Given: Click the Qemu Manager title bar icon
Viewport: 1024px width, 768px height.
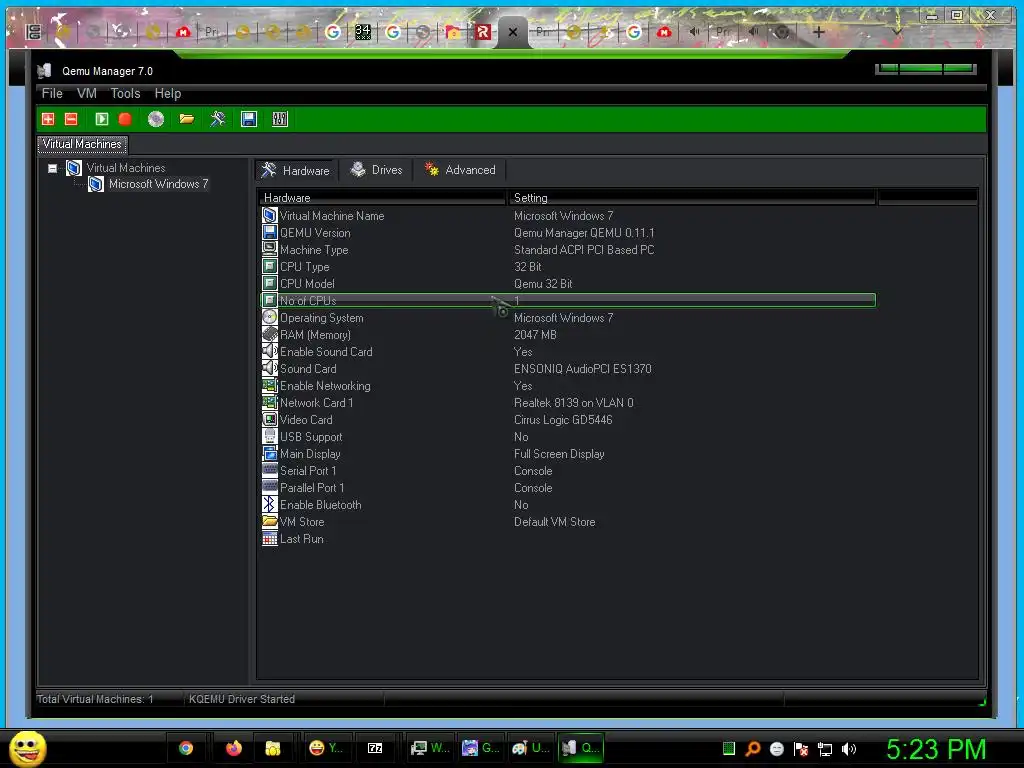Looking at the screenshot, I should (x=44, y=71).
